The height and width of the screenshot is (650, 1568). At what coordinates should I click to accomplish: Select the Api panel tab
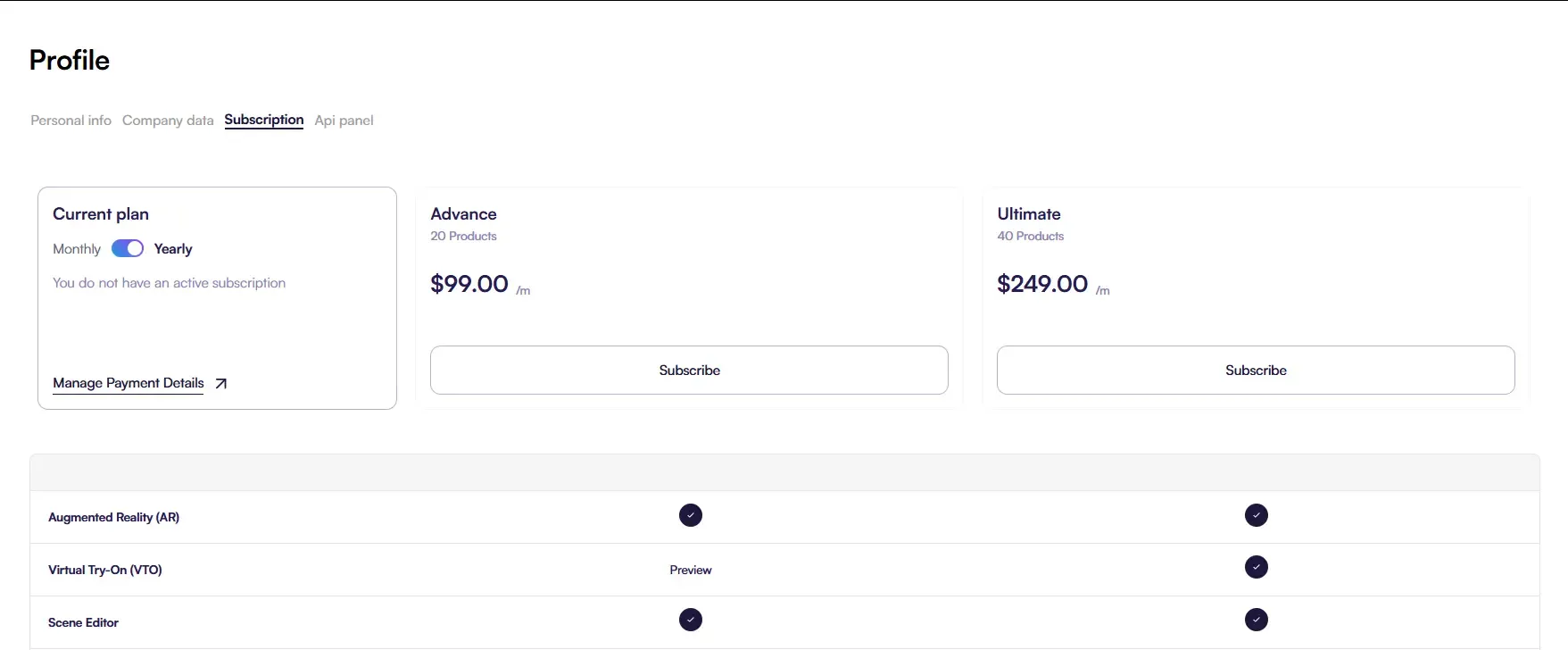pyautogui.click(x=344, y=120)
